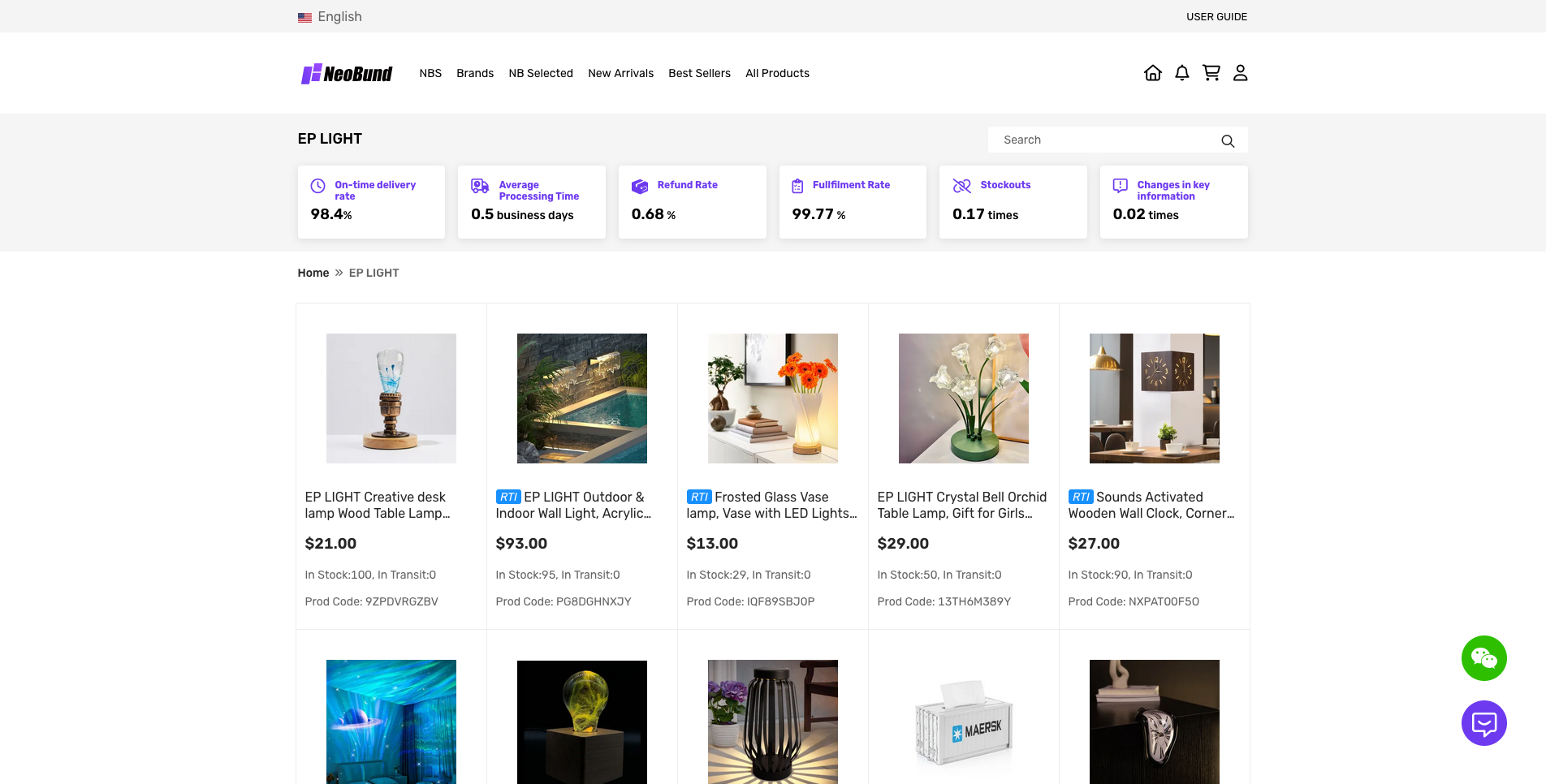Click Prod Code: IQF89SBJ0P text
This screenshot has width=1546, height=784.
click(751, 601)
